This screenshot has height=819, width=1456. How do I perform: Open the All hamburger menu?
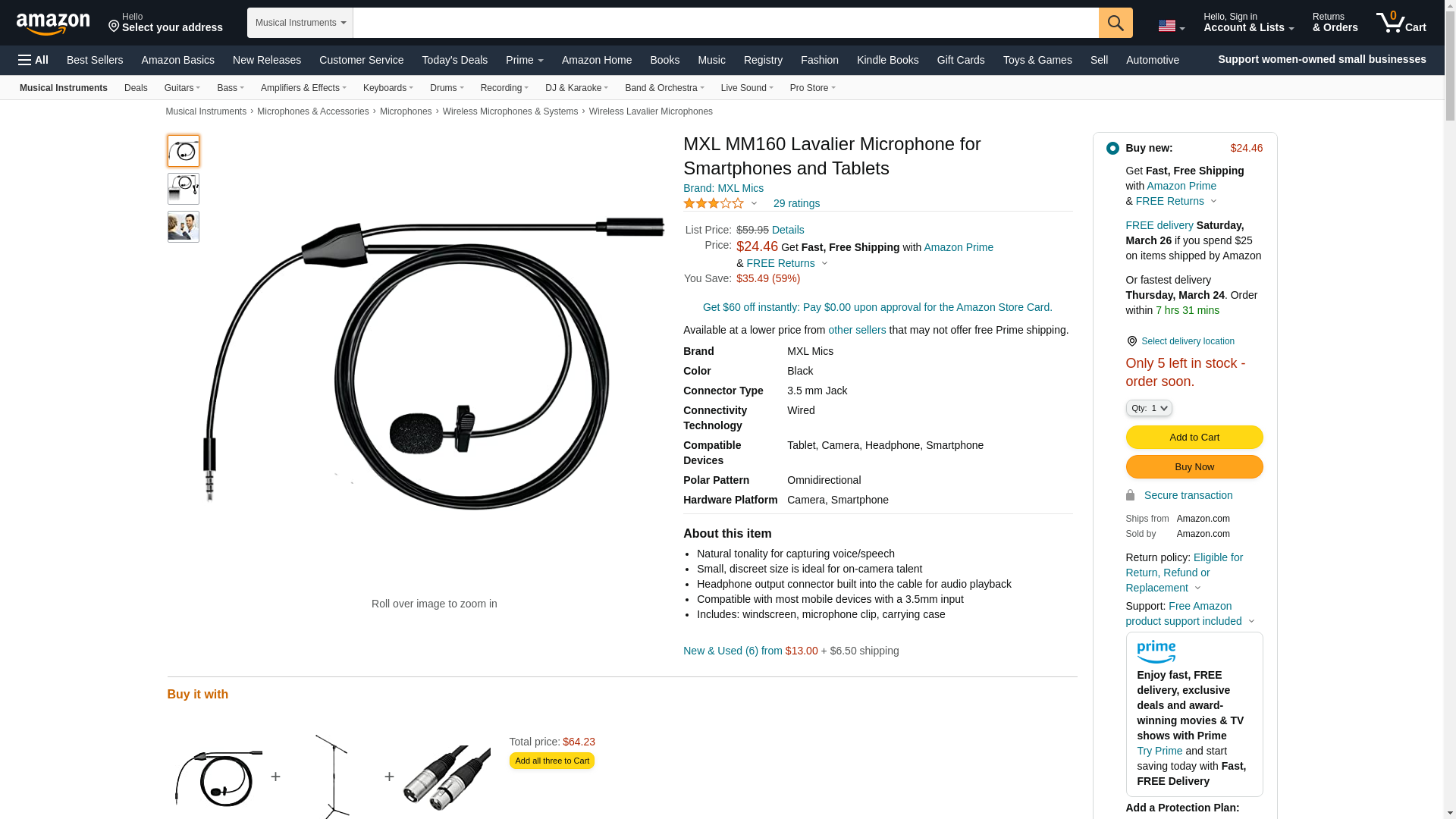(33, 60)
